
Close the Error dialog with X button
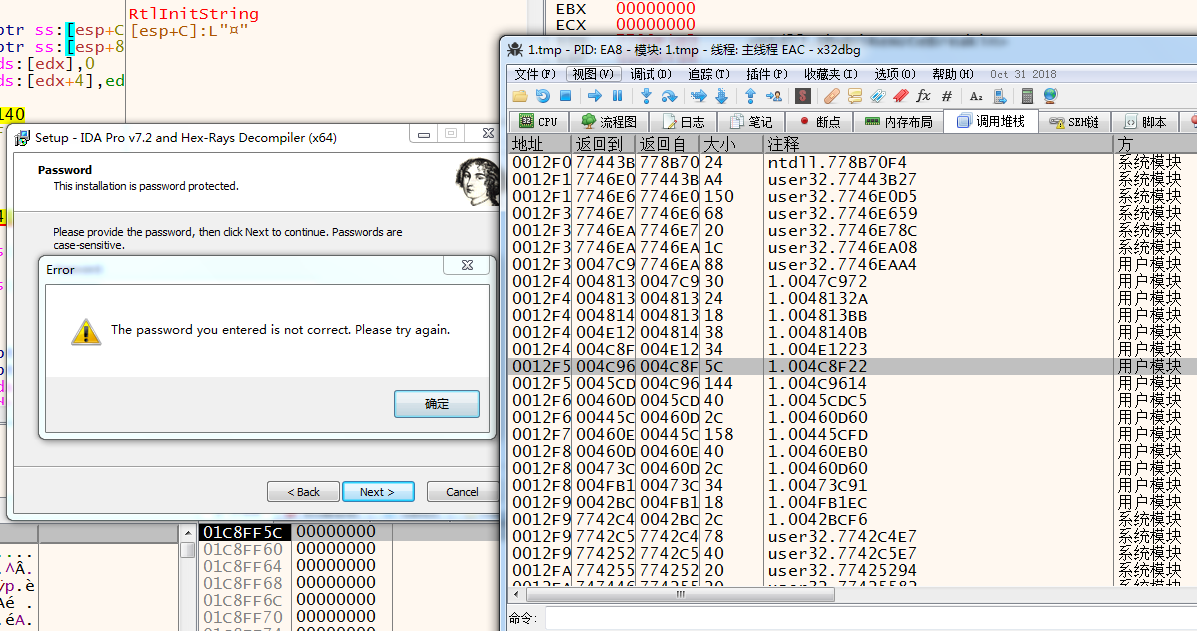tap(467, 265)
